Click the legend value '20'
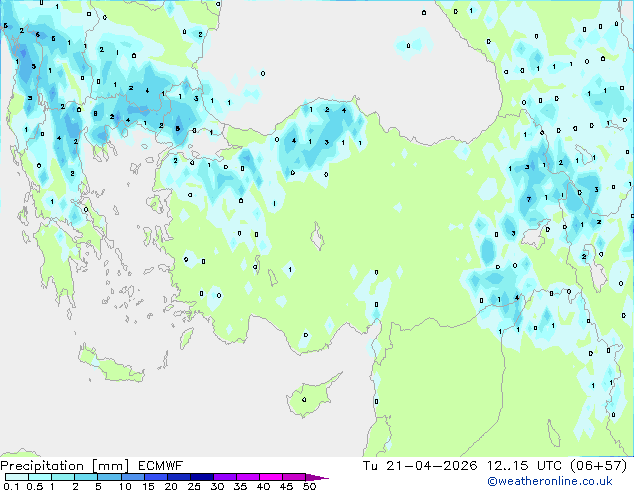Screen dimensions: 634x490 click(x=171, y=486)
